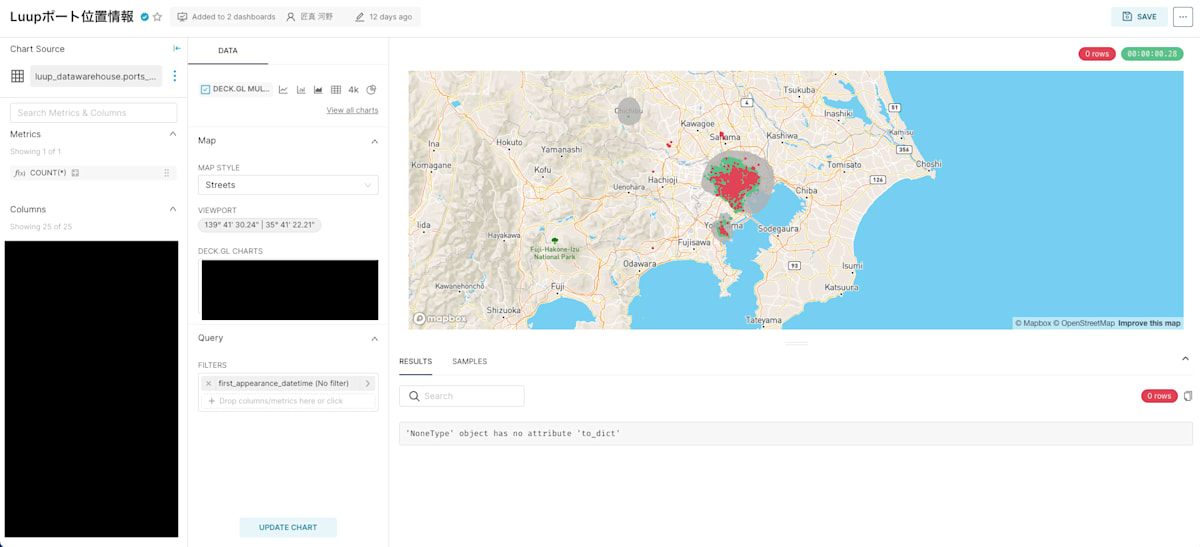Click the SAVE button

point(1138,17)
